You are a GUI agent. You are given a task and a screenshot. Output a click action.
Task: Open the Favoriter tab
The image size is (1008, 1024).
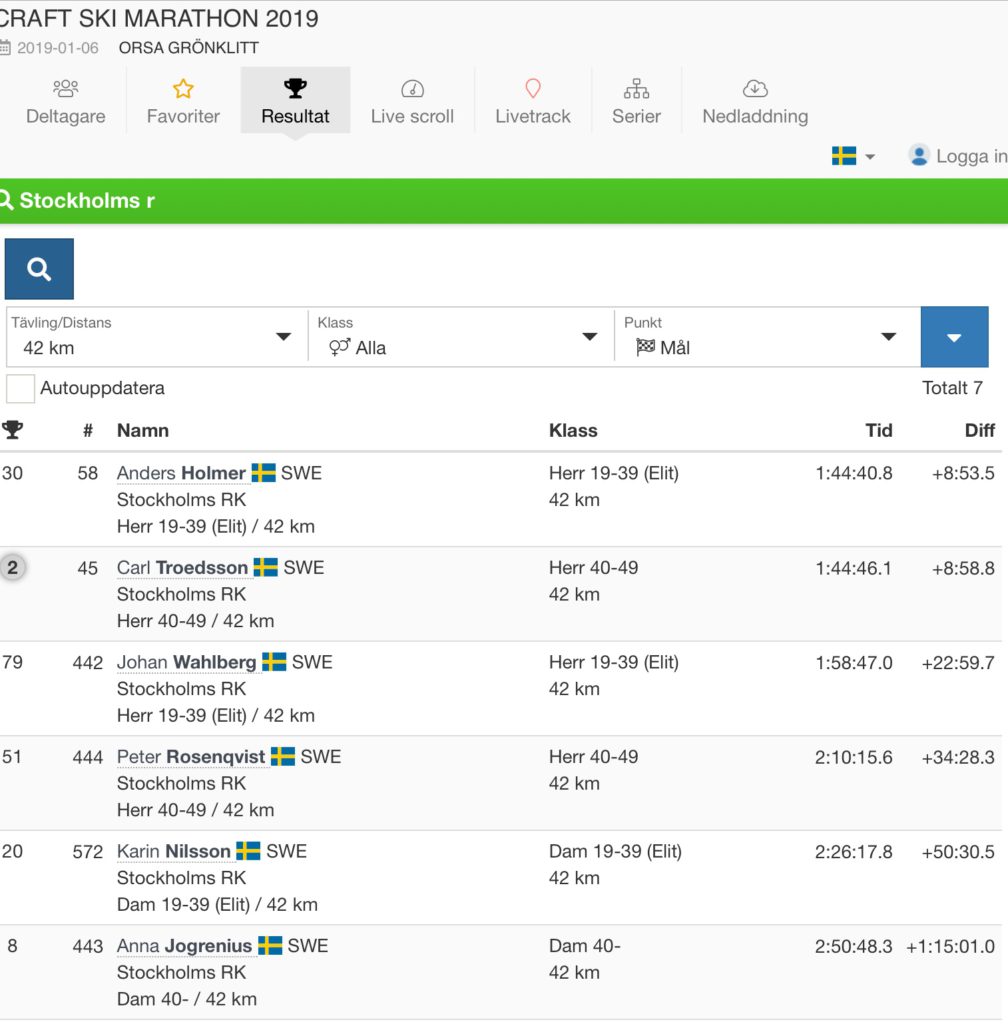[183, 101]
